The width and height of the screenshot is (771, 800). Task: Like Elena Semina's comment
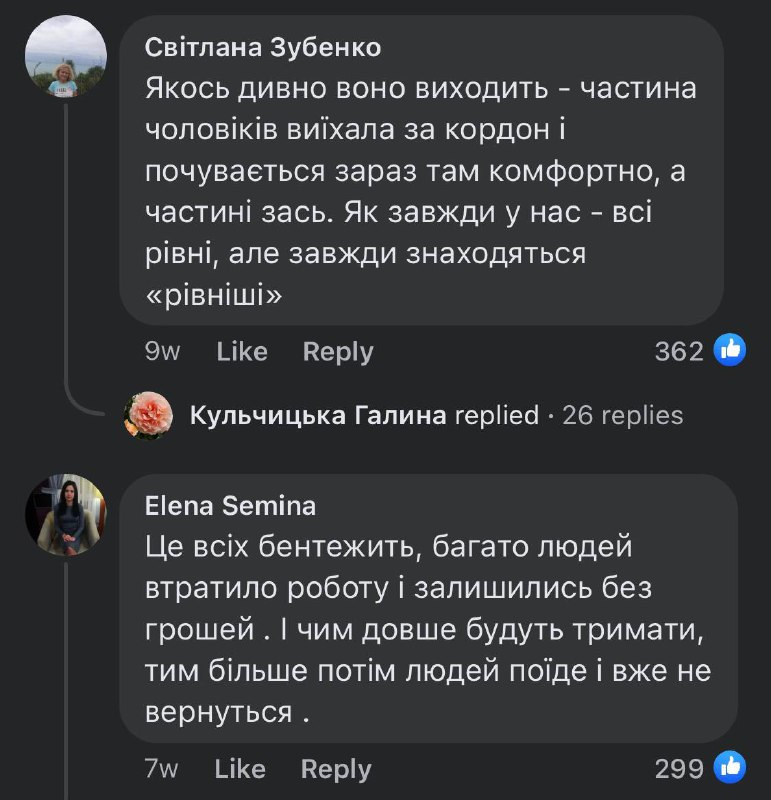click(x=240, y=769)
